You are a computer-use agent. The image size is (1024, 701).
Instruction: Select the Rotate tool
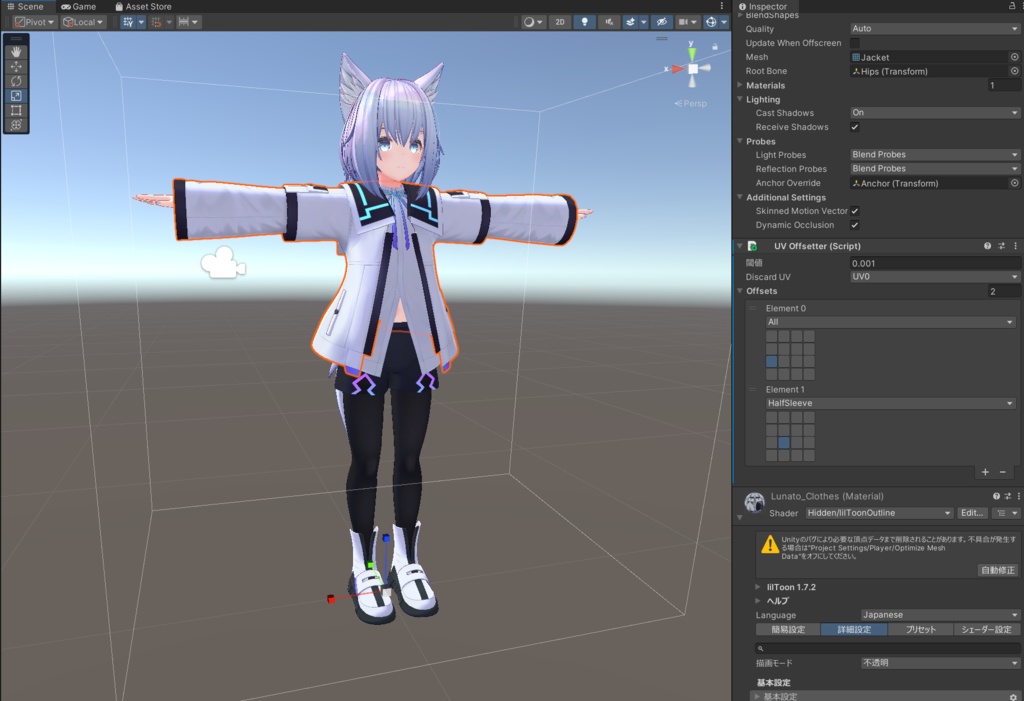tap(16, 81)
